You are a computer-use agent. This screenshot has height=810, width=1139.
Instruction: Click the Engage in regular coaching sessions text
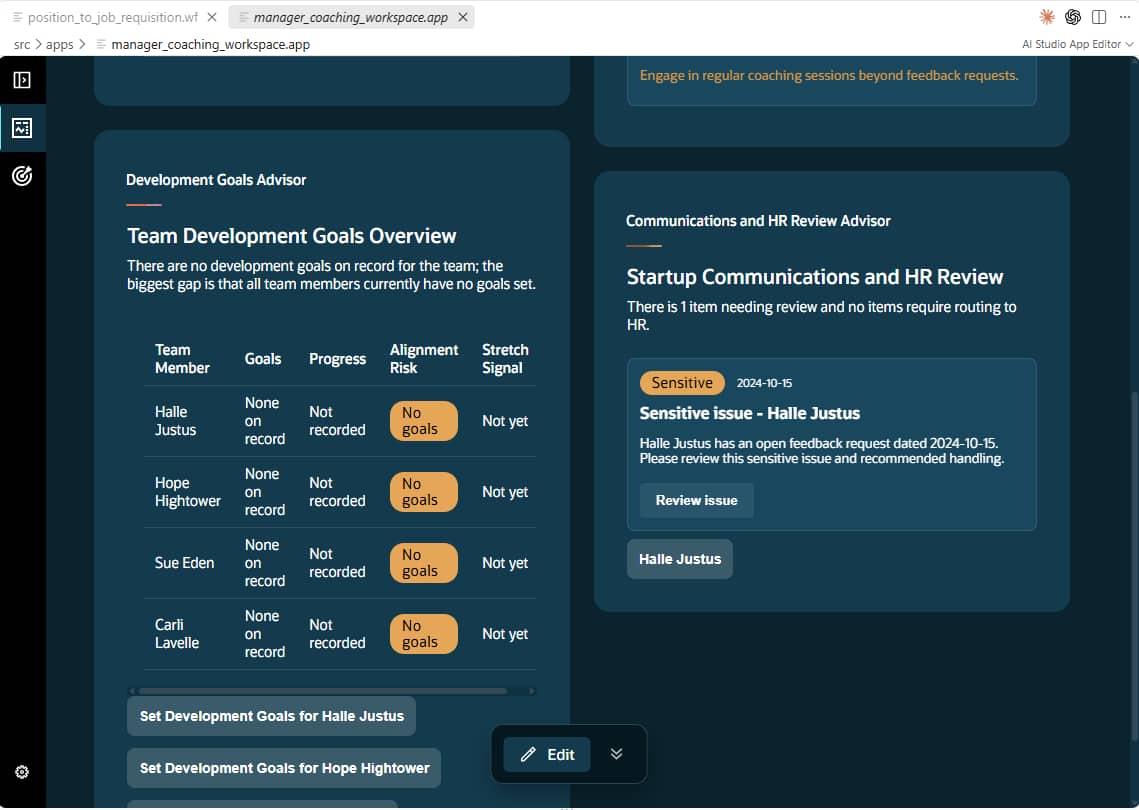tap(829, 76)
